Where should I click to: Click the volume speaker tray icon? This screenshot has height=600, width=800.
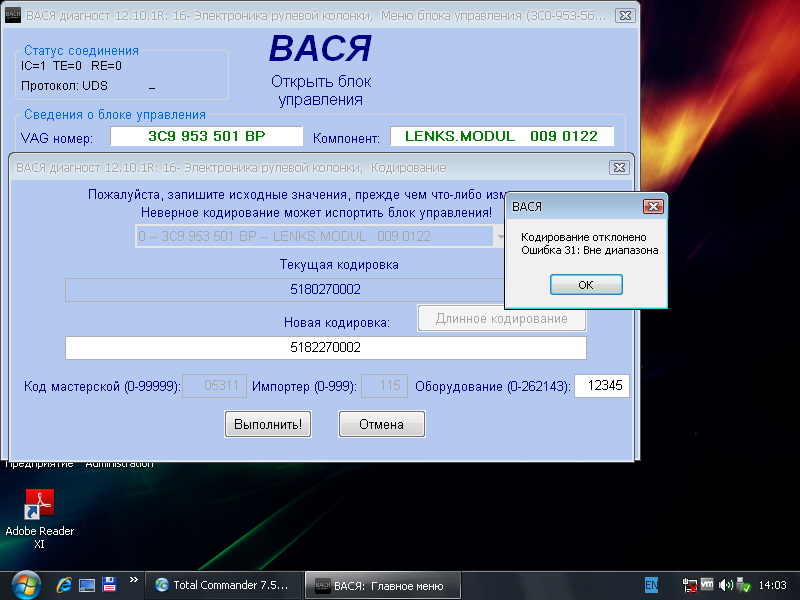[725, 584]
